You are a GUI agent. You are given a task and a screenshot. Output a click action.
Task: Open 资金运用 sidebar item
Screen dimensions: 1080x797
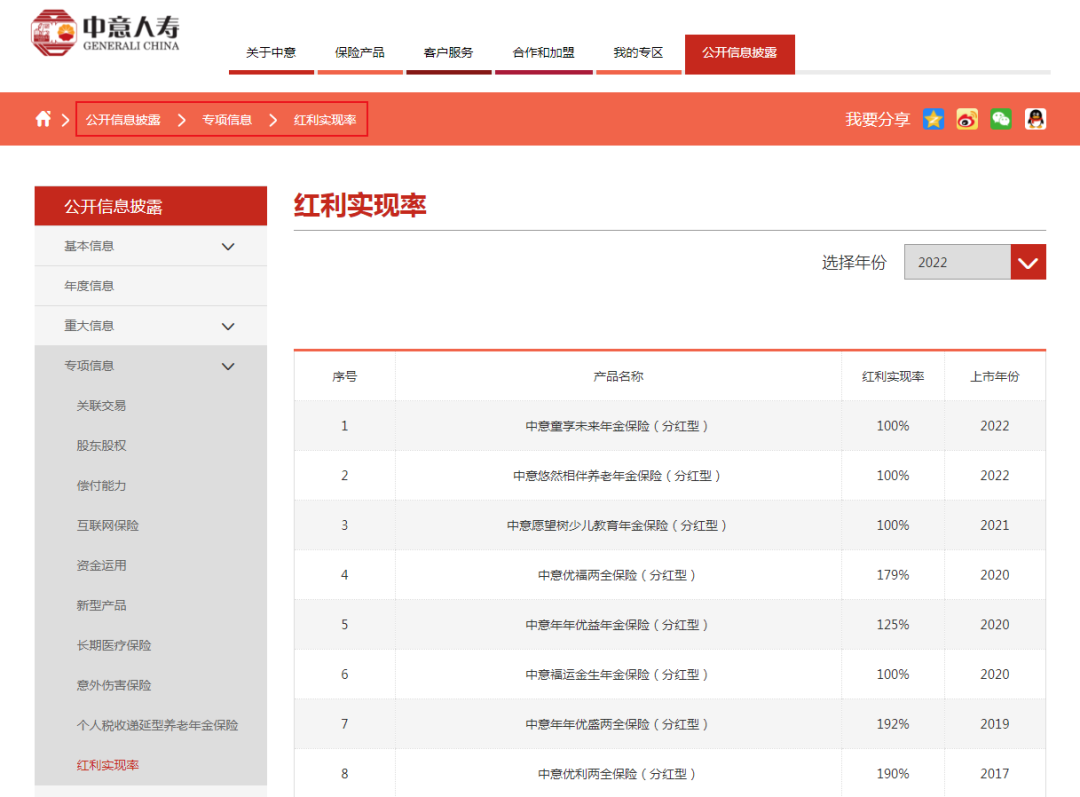coord(101,566)
